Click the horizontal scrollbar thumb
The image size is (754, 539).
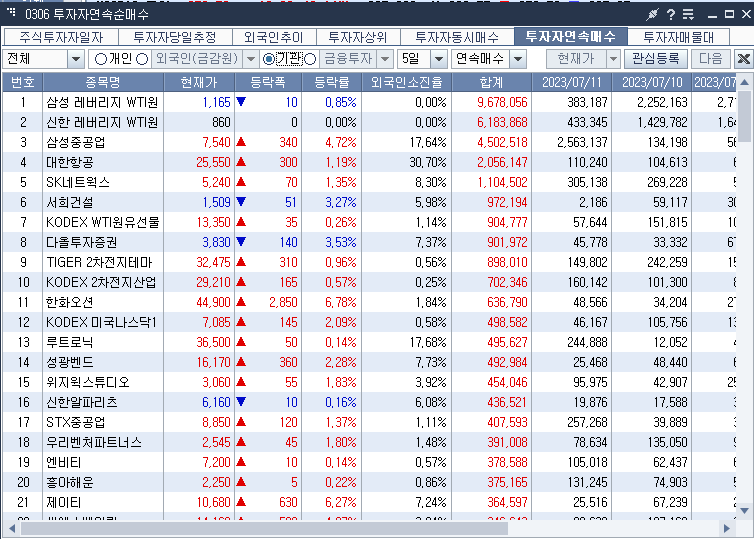(264, 528)
